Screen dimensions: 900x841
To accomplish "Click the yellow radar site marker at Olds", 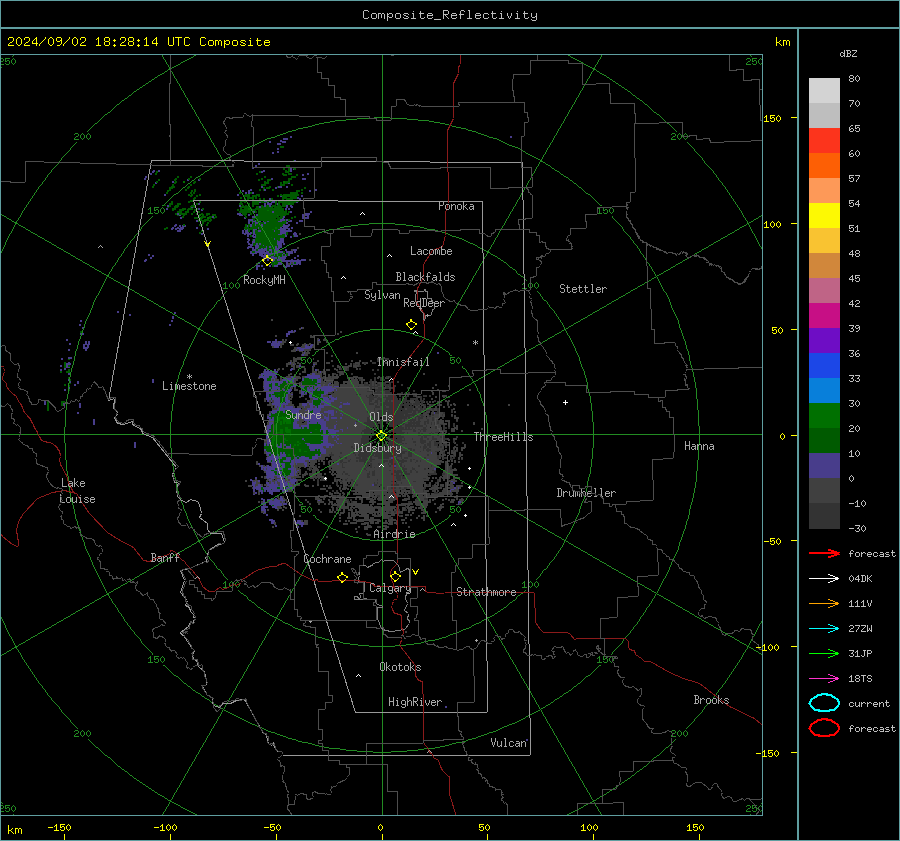I will point(381,436).
